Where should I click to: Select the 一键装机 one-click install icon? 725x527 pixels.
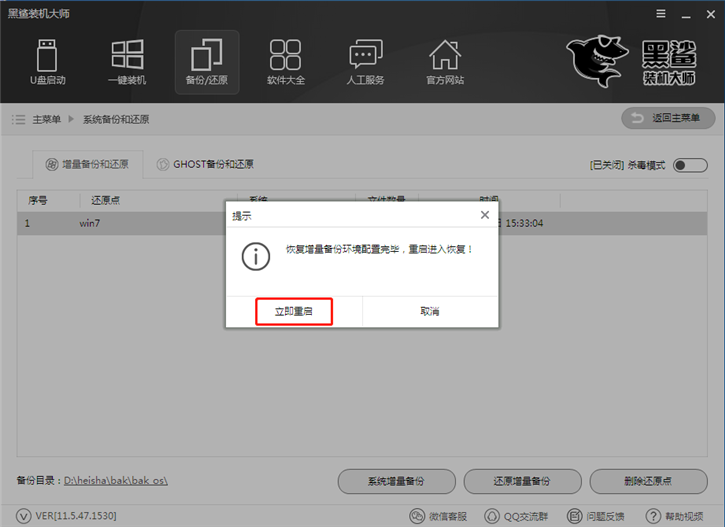pos(127,62)
